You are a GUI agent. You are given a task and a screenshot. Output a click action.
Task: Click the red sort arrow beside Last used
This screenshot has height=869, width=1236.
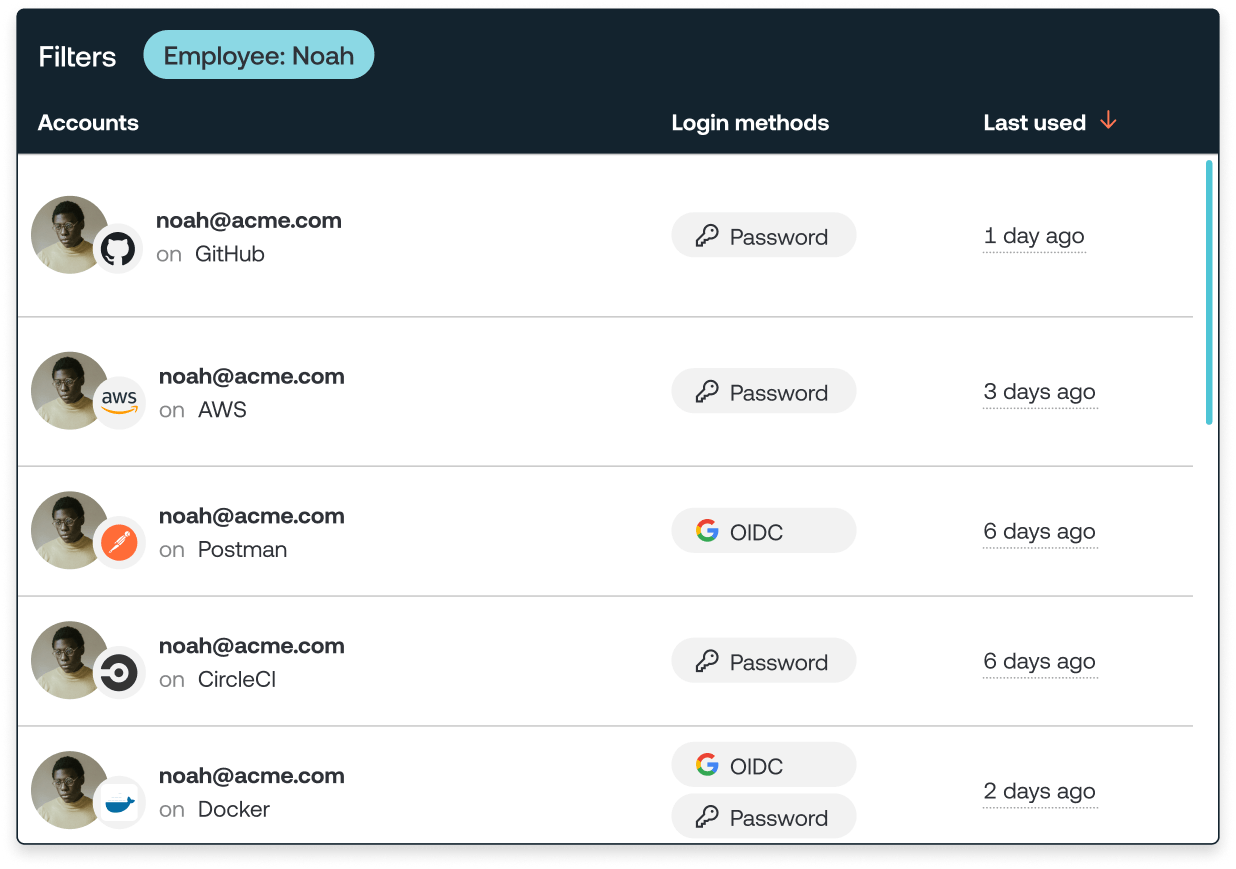1107,122
